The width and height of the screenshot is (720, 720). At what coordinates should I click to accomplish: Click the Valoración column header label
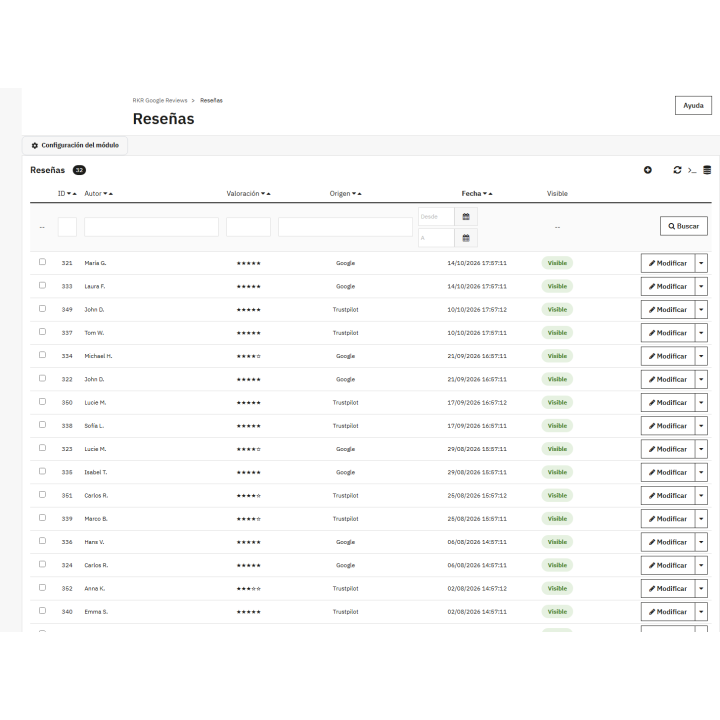click(x=242, y=194)
